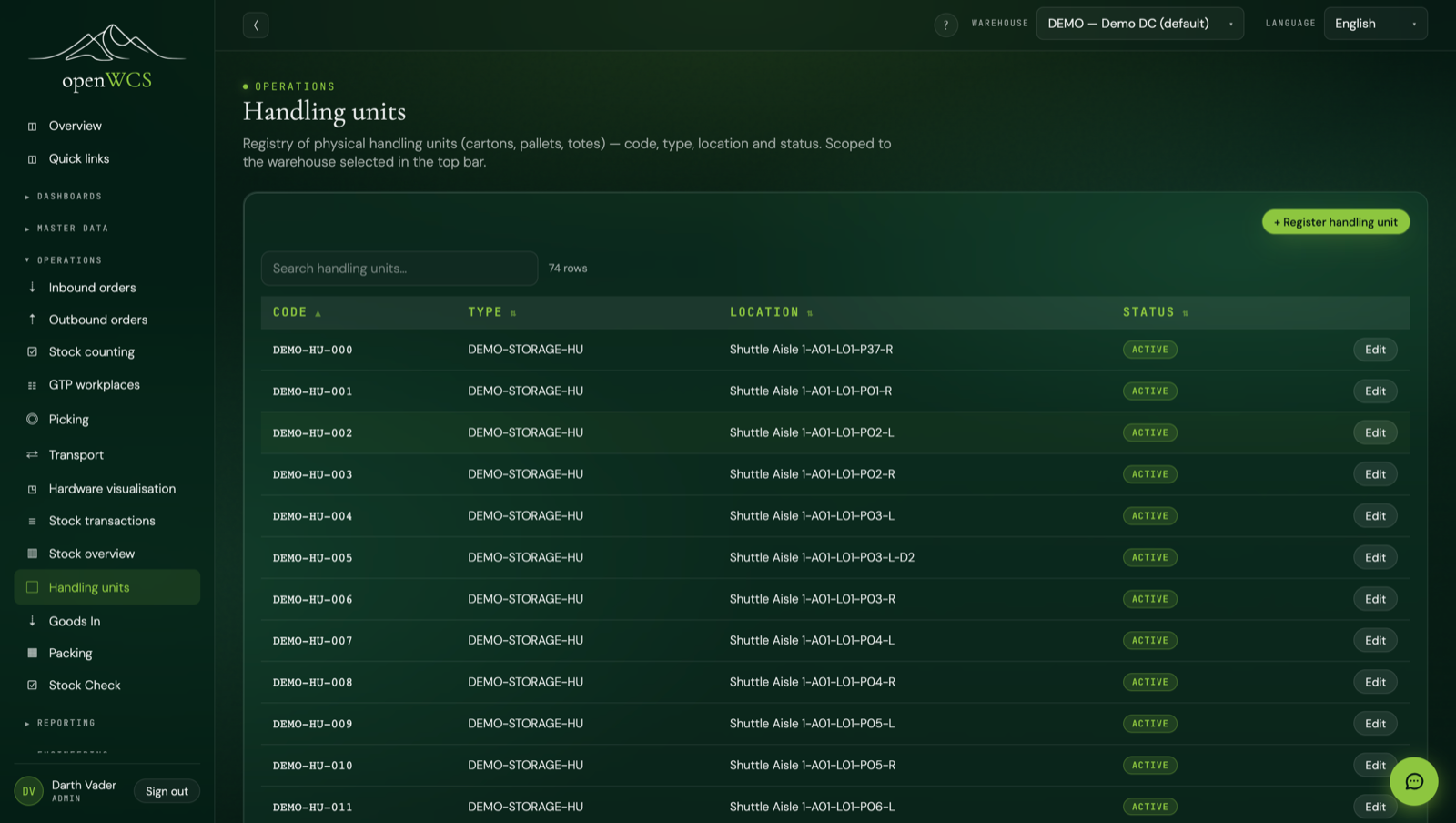Click the Active badge for DEMO-HU-002
The width and height of the screenshot is (1456, 823).
click(x=1149, y=432)
